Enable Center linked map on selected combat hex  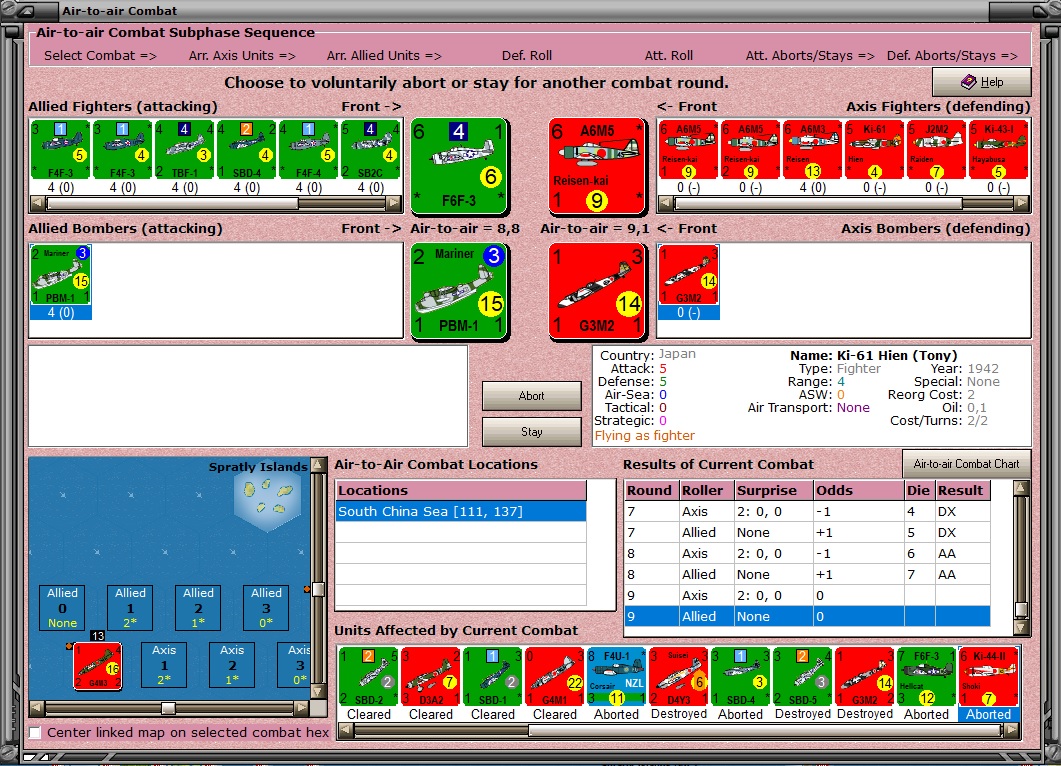pos(35,732)
